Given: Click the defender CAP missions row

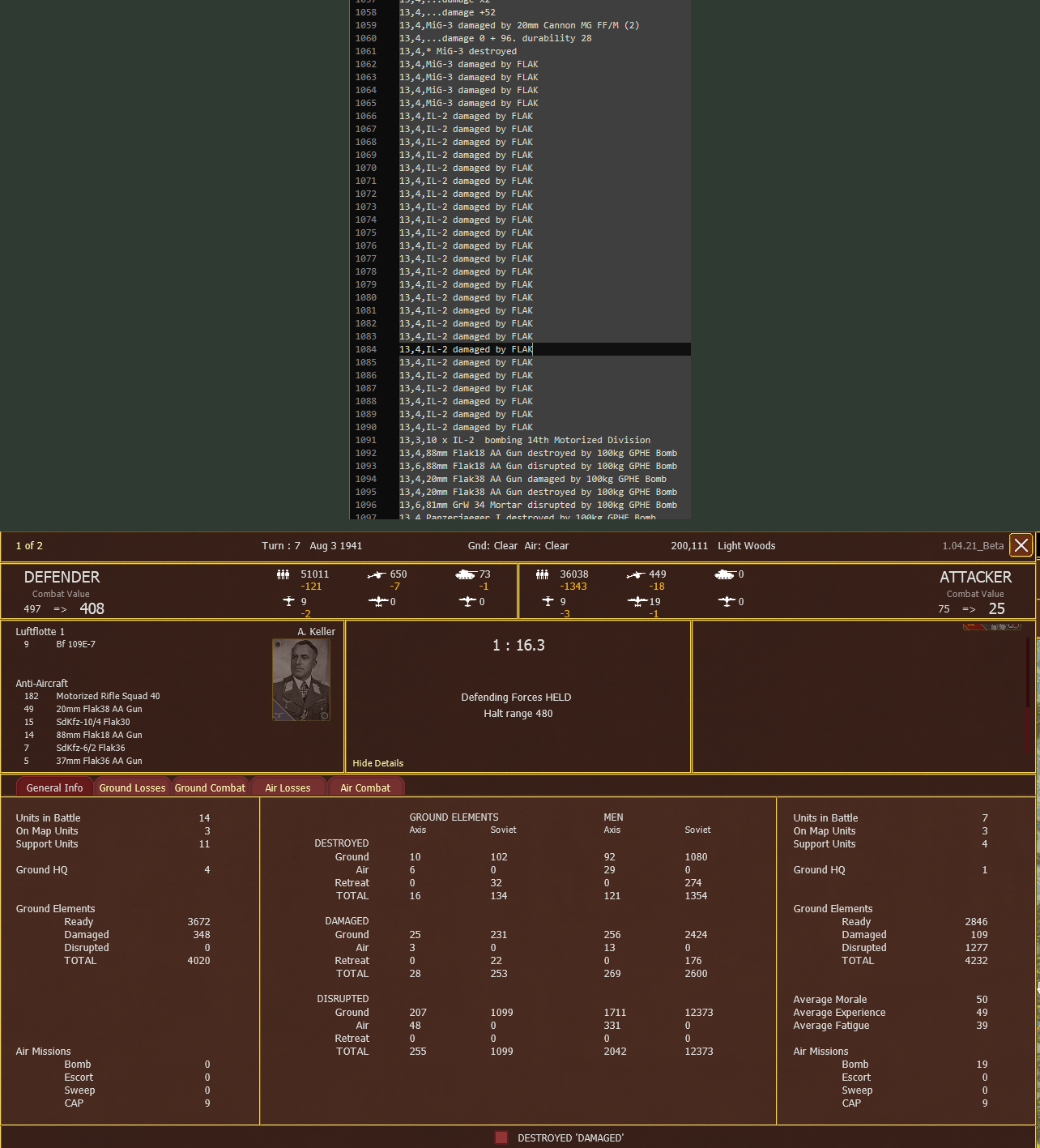Looking at the screenshot, I should 137,1103.
